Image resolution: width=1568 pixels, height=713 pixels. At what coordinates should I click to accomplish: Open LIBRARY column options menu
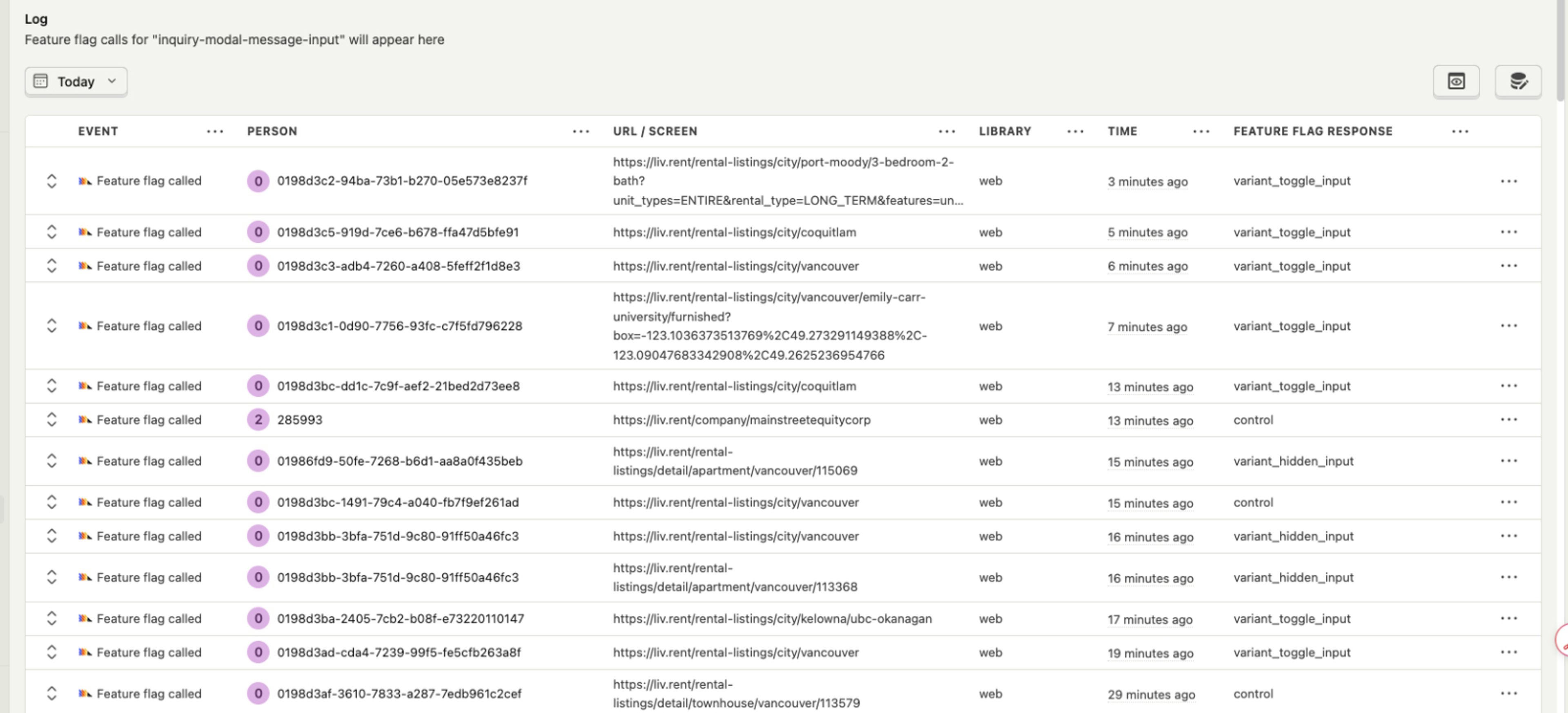1075,131
